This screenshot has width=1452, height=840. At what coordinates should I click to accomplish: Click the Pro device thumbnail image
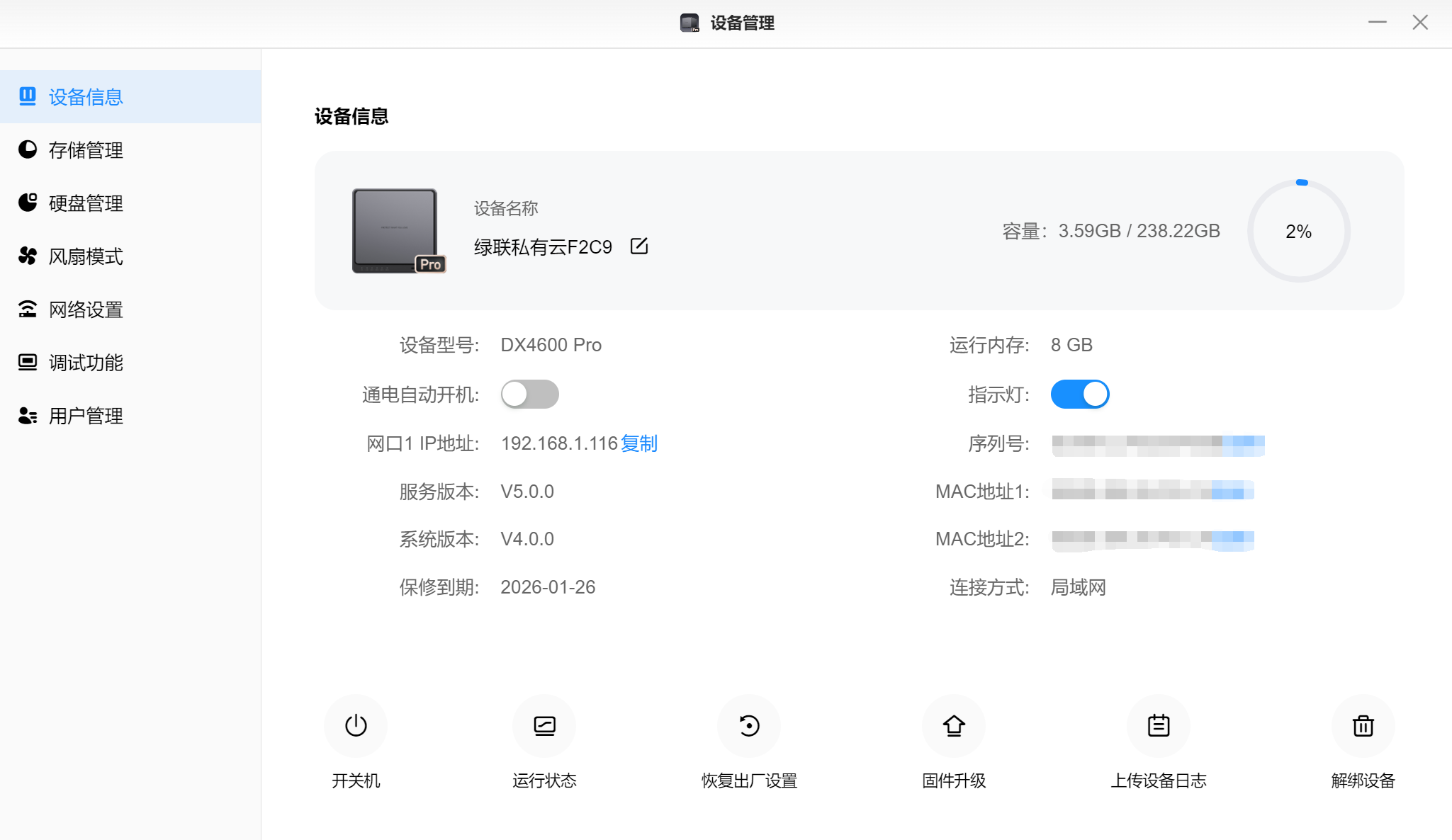click(396, 230)
